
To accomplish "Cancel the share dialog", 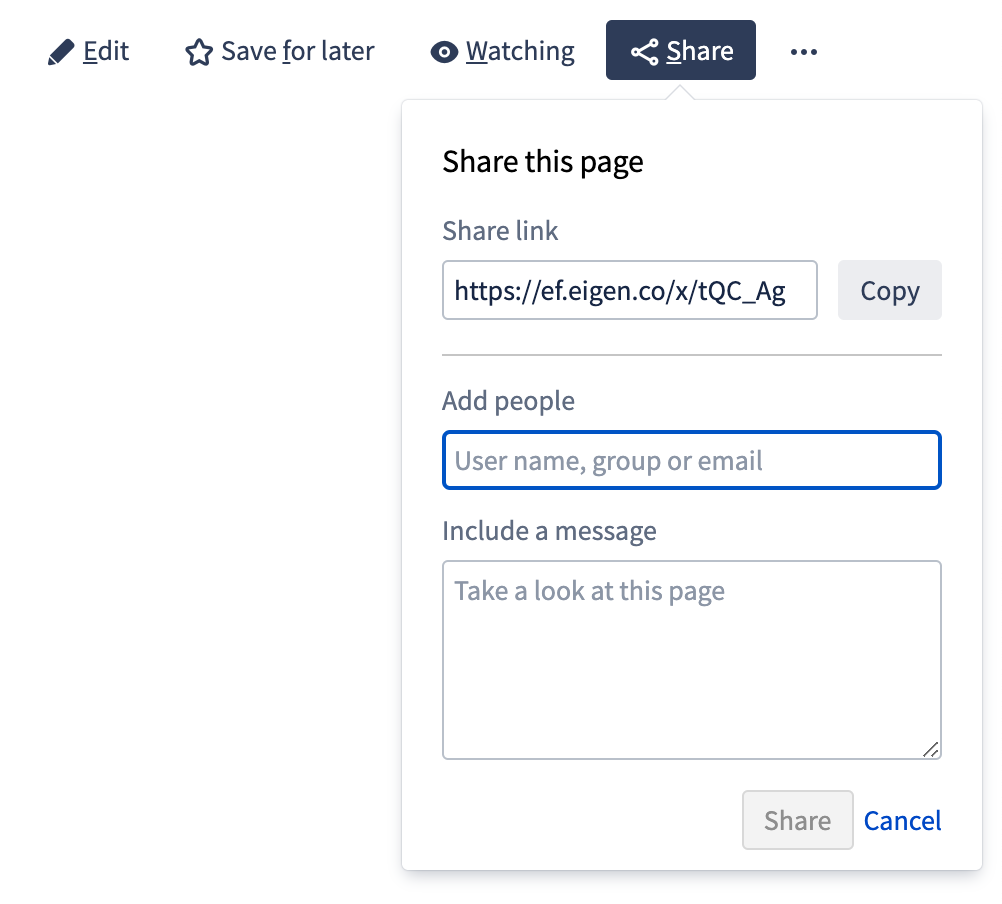I will [902, 821].
